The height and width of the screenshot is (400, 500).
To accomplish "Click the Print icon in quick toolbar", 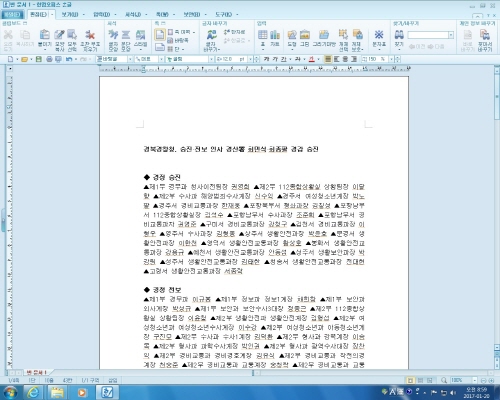I will 49,59.
